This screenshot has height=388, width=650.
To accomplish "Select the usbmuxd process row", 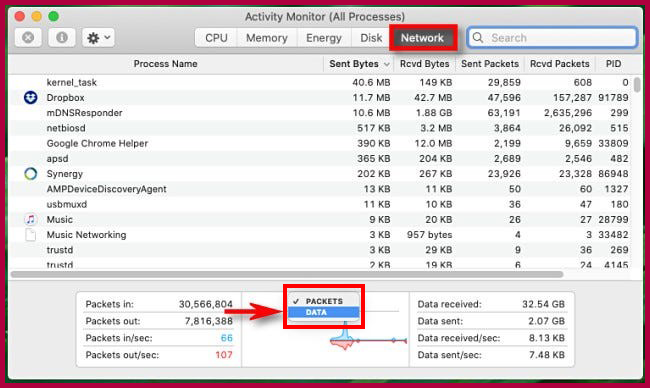I will point(320,204).
